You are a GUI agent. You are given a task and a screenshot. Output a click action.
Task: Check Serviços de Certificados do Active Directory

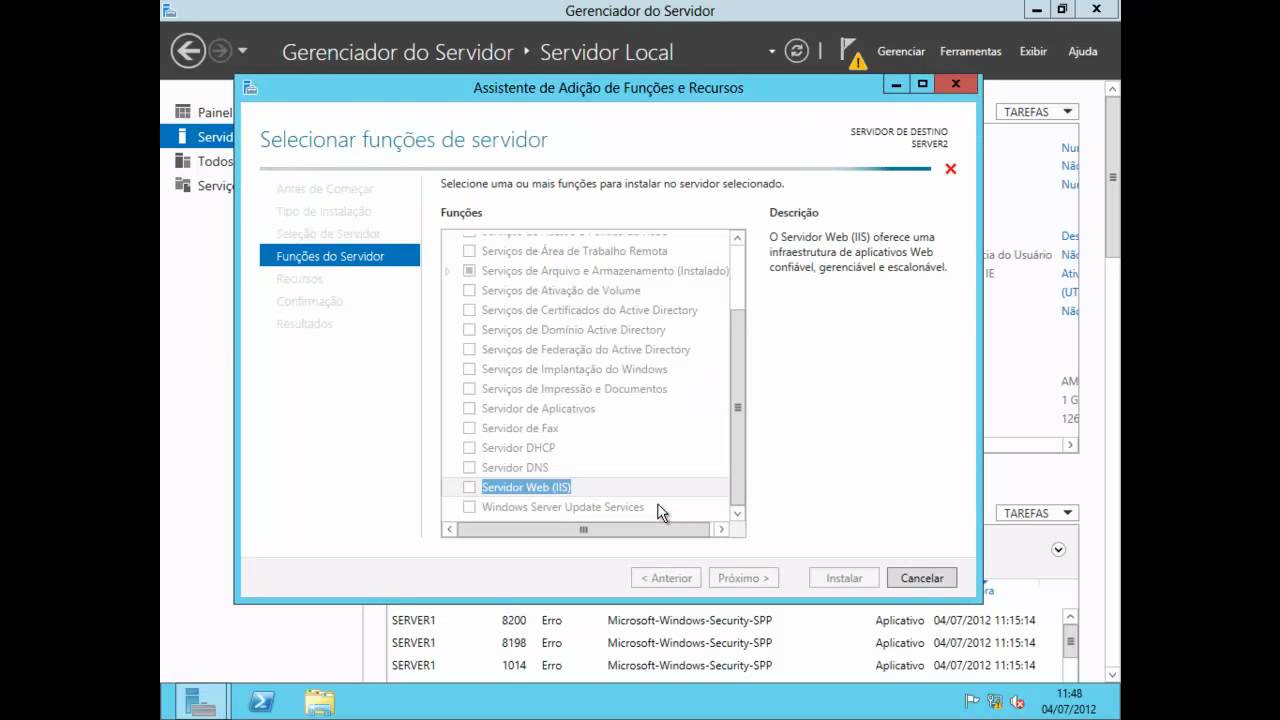coord(469,310)
